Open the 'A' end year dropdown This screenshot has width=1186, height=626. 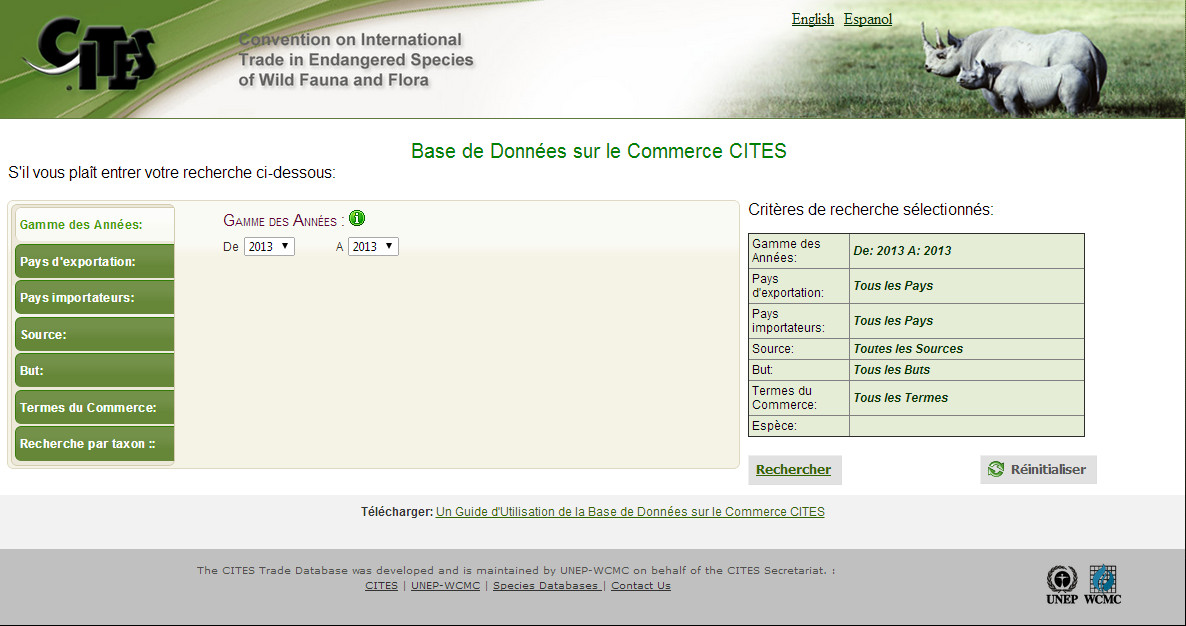pyautogui.click(x=373, y=246)
